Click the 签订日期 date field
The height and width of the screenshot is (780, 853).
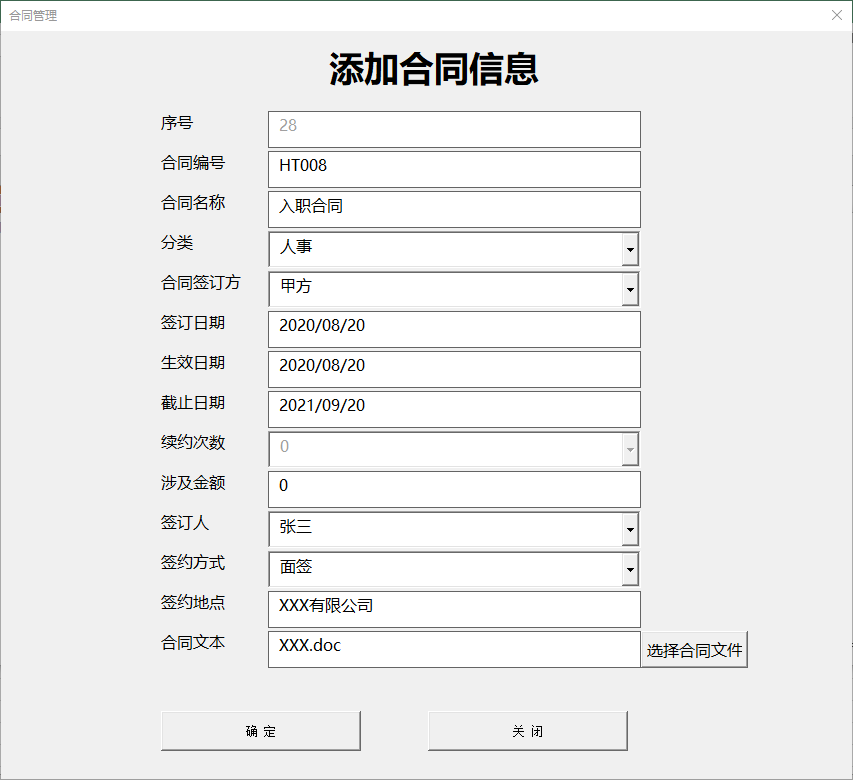pyautogui.click(x=454, y=330)
